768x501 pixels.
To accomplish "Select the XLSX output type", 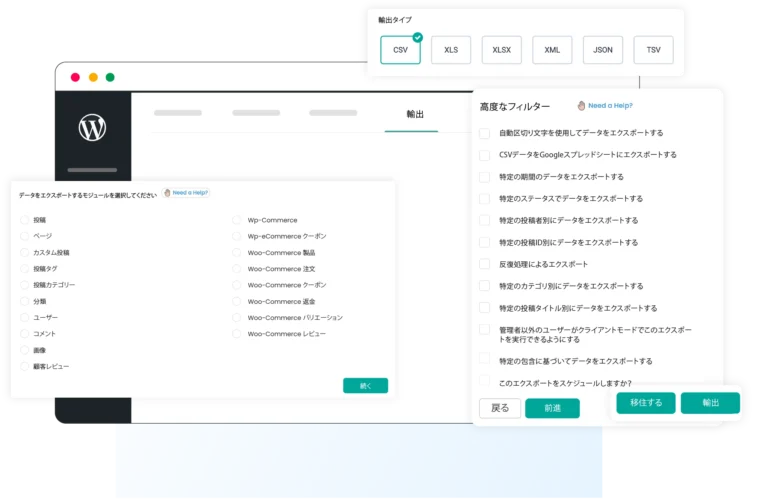I will coord(501,50).
